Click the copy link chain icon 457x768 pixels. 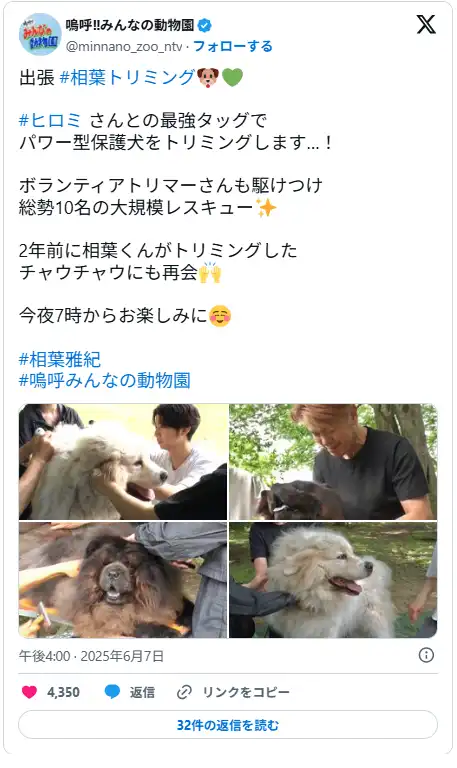(184, 692)
